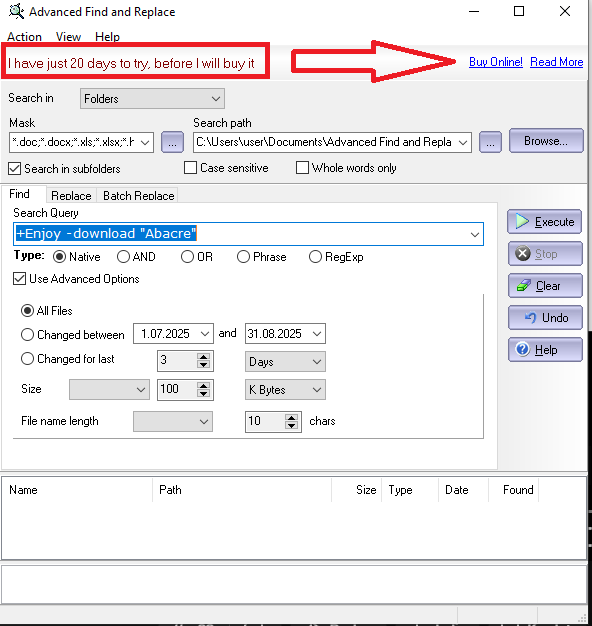Select the Changed between radio button
Viewport: 592px width, 626px height.
[27, 335]
